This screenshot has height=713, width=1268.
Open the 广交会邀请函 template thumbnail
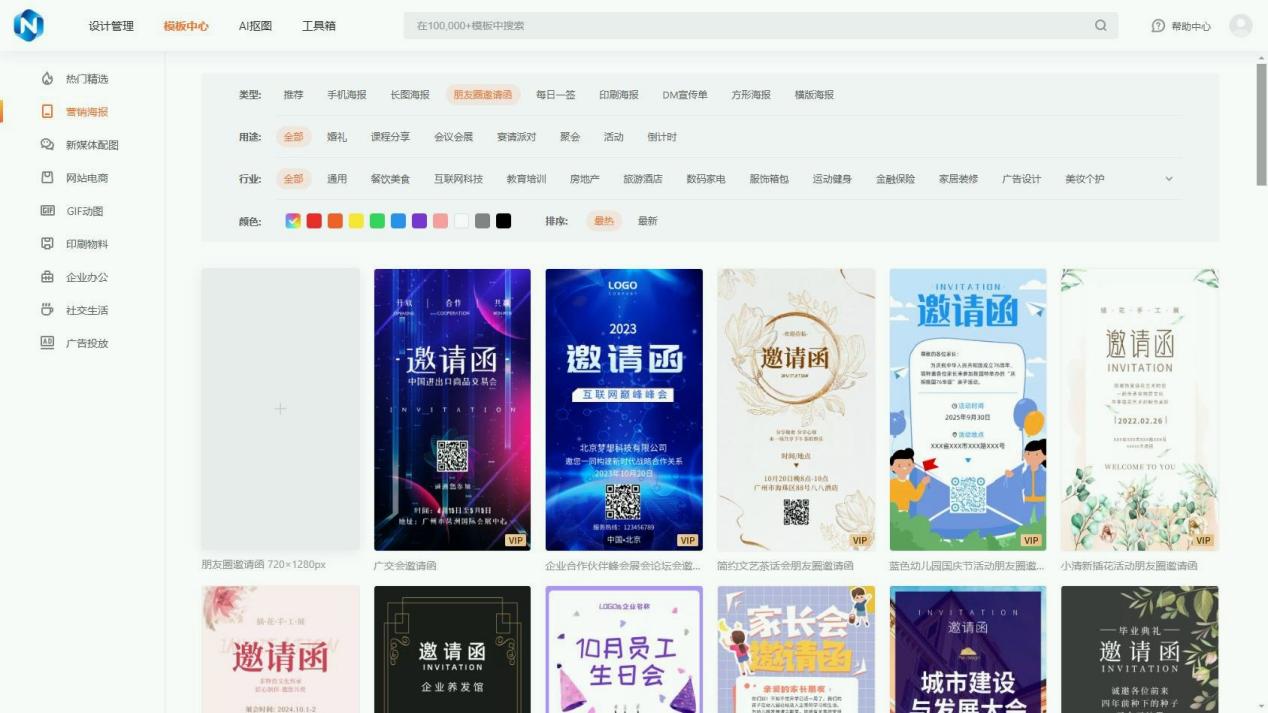point(452,409)
